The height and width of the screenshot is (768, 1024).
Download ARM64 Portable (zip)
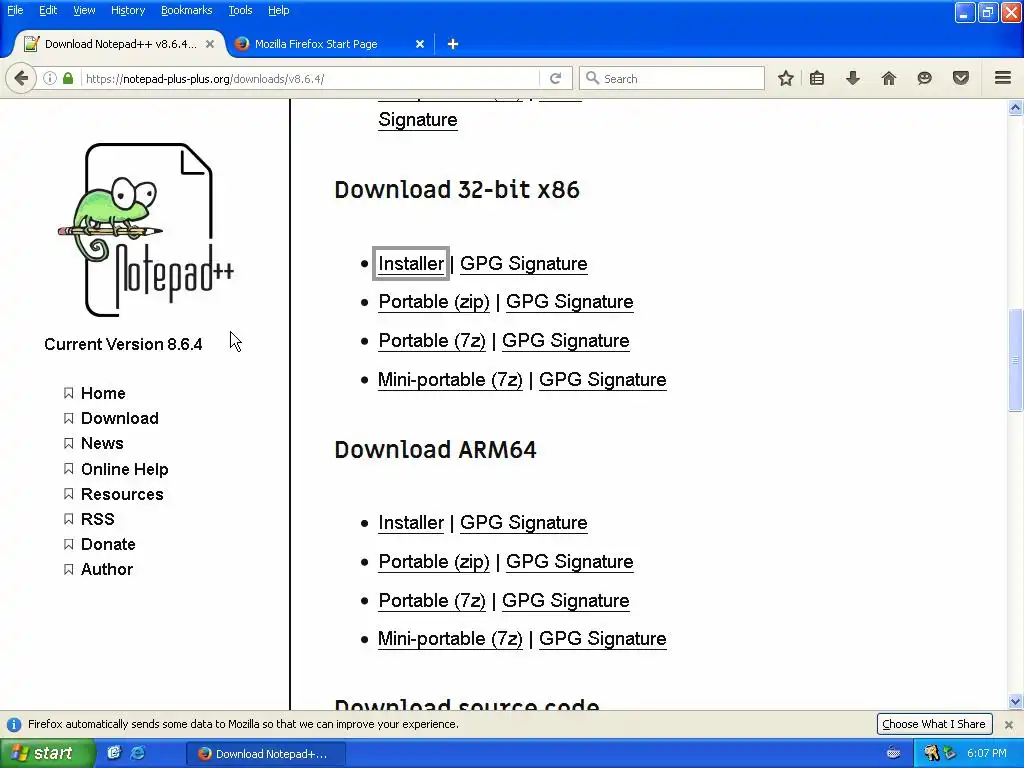click(x=434, y=562)
